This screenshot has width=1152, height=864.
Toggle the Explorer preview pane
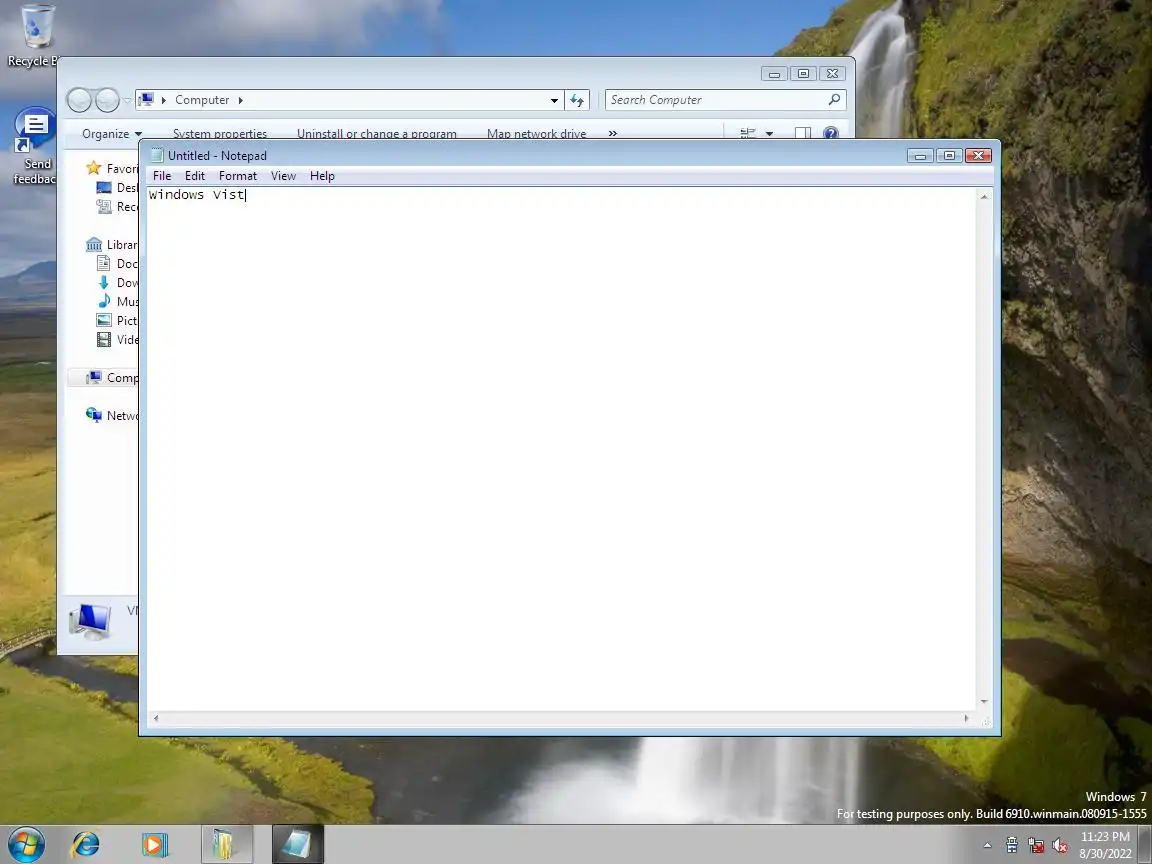tap(803, 133)
